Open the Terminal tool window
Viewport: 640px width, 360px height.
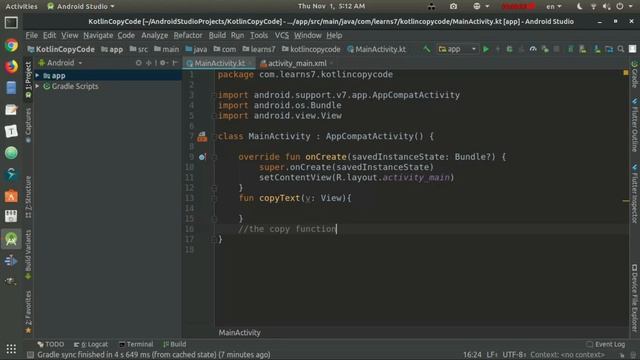click(136, 344)
